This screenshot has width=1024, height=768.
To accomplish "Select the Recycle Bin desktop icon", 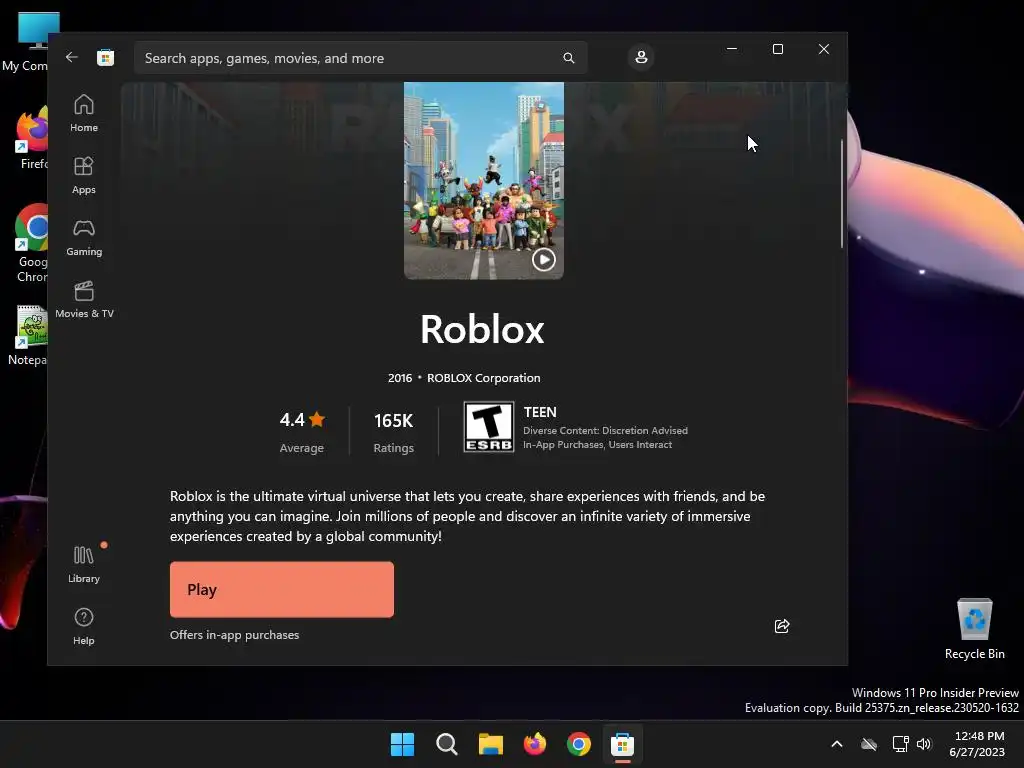I will [x=974, y=629].
